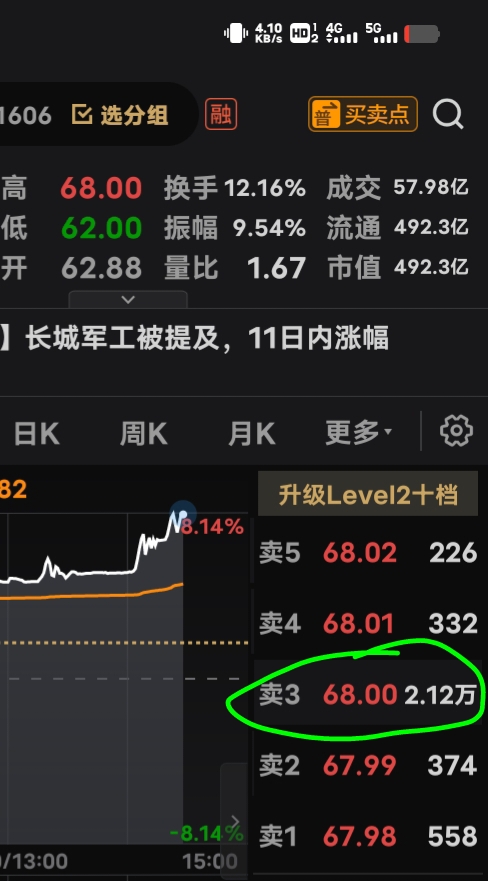Switch to the 周K tab
The height and width of the screenshot is (881, 488).
[x=144, y=434]
